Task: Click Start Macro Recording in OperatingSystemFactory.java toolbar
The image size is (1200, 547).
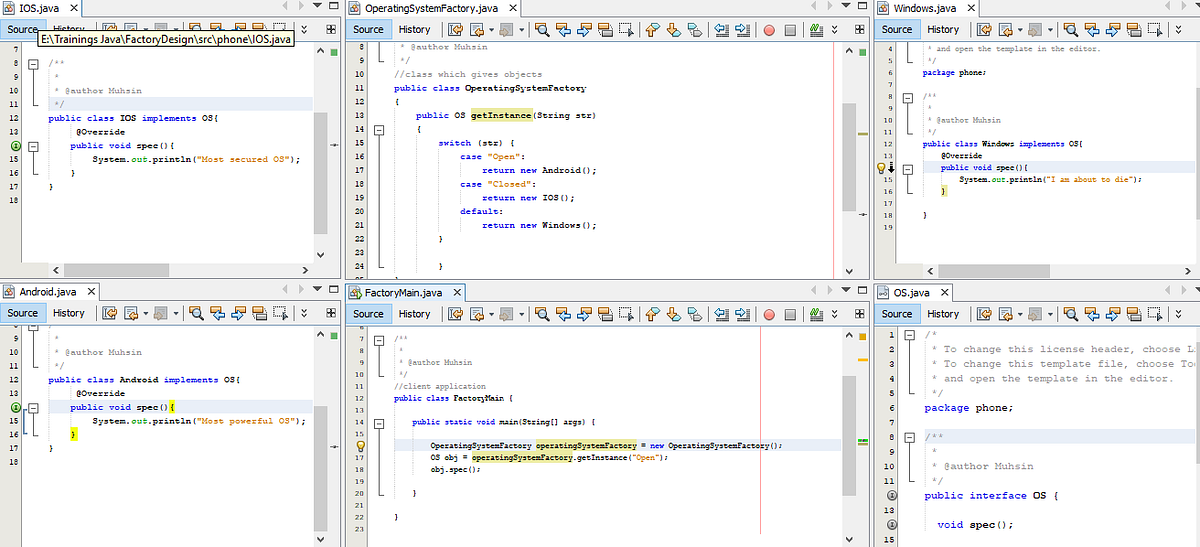Action: click(x=769, y=30)
